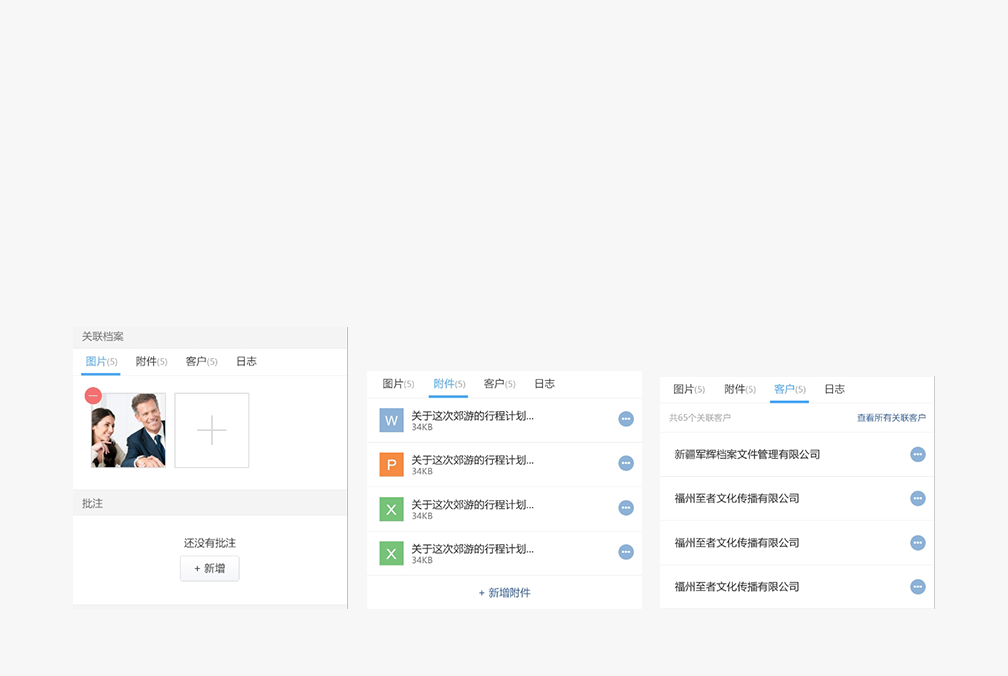Click the + 新增附件 link
The image size is (1008, 676).
point(504,593)
